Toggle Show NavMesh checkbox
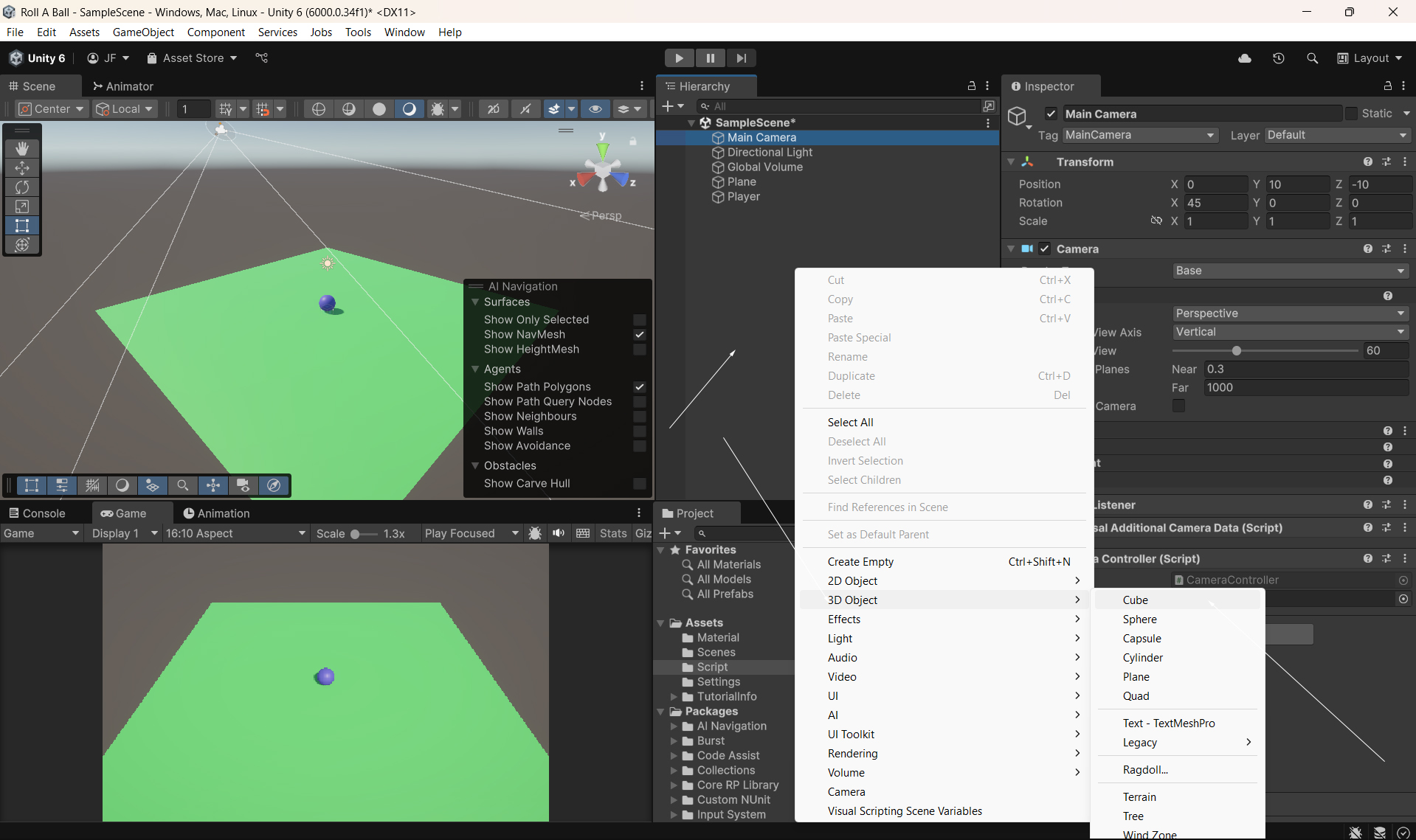 coord(640,335)
